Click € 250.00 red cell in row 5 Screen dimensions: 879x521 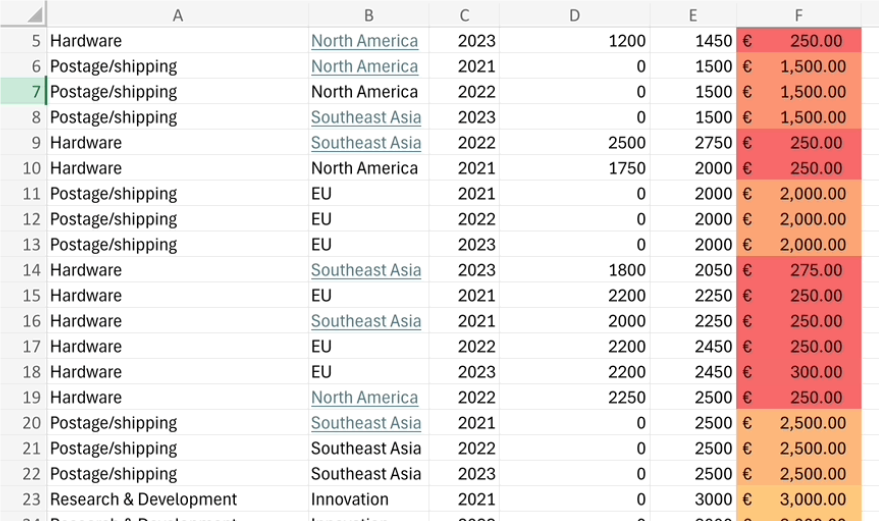798,41
